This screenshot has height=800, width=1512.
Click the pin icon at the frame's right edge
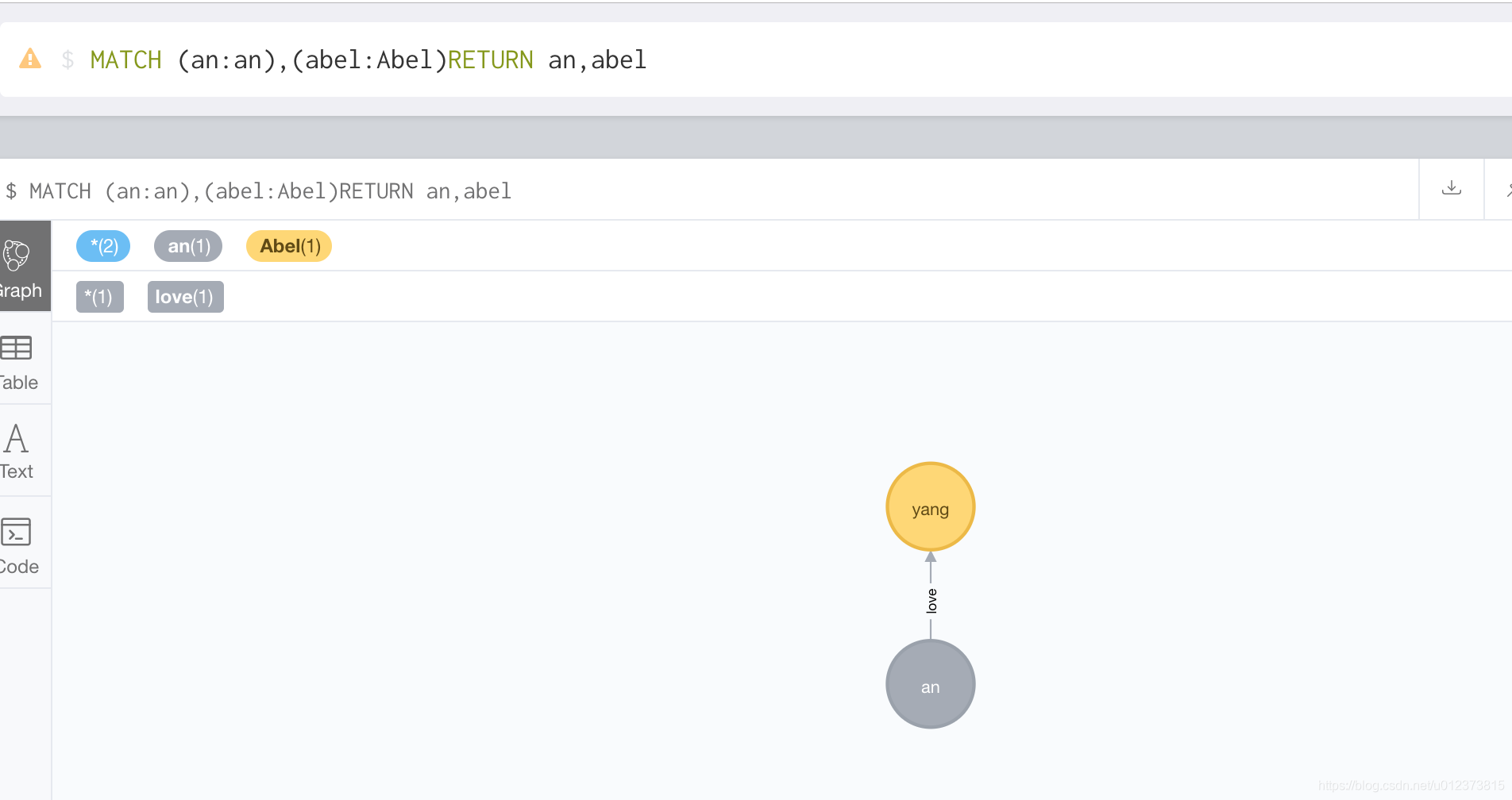click(1508, 189)
